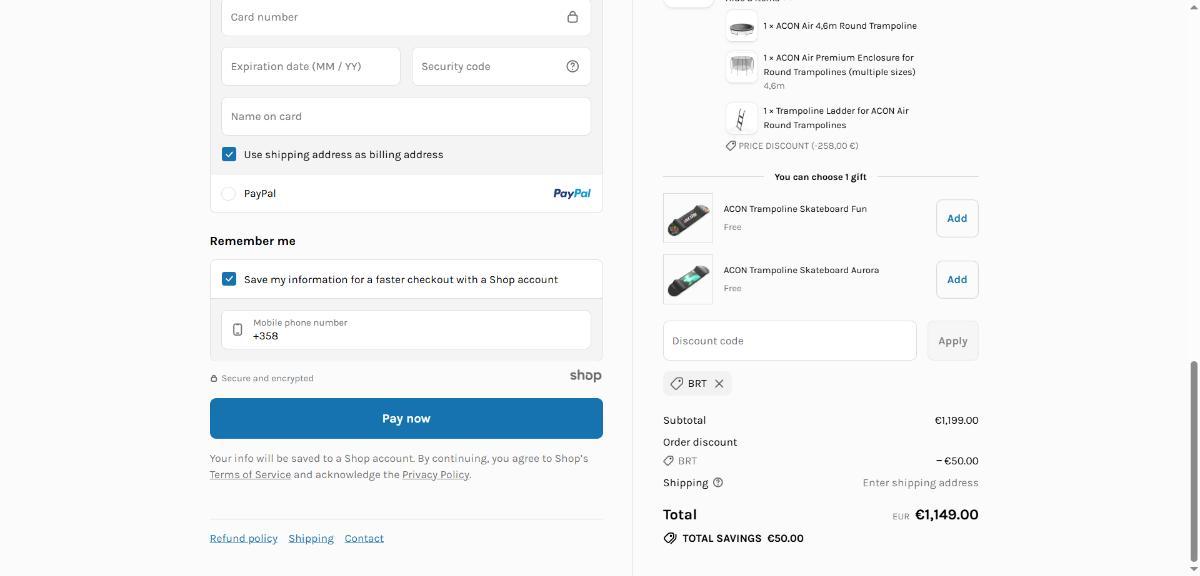Screen dimensions: 1200x576
Task: Add the Skateboard Aurora free gift
Action: [x=957, y=280]
